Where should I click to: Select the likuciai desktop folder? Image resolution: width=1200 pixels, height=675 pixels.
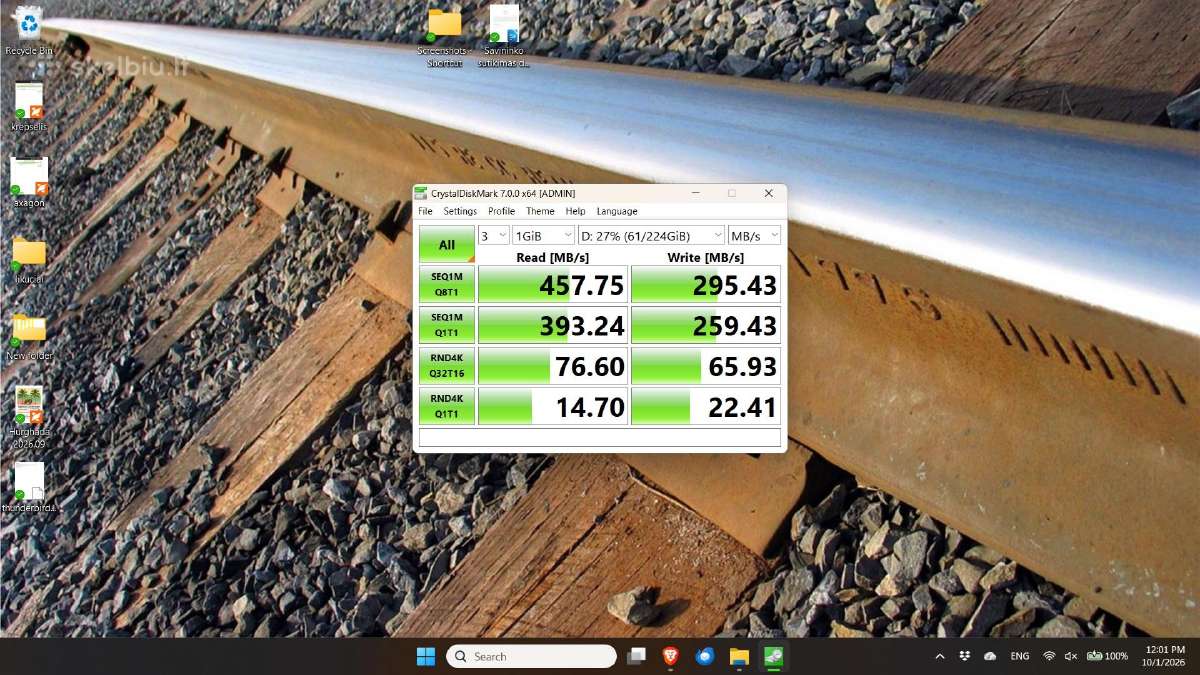click(x=29, y=259)
